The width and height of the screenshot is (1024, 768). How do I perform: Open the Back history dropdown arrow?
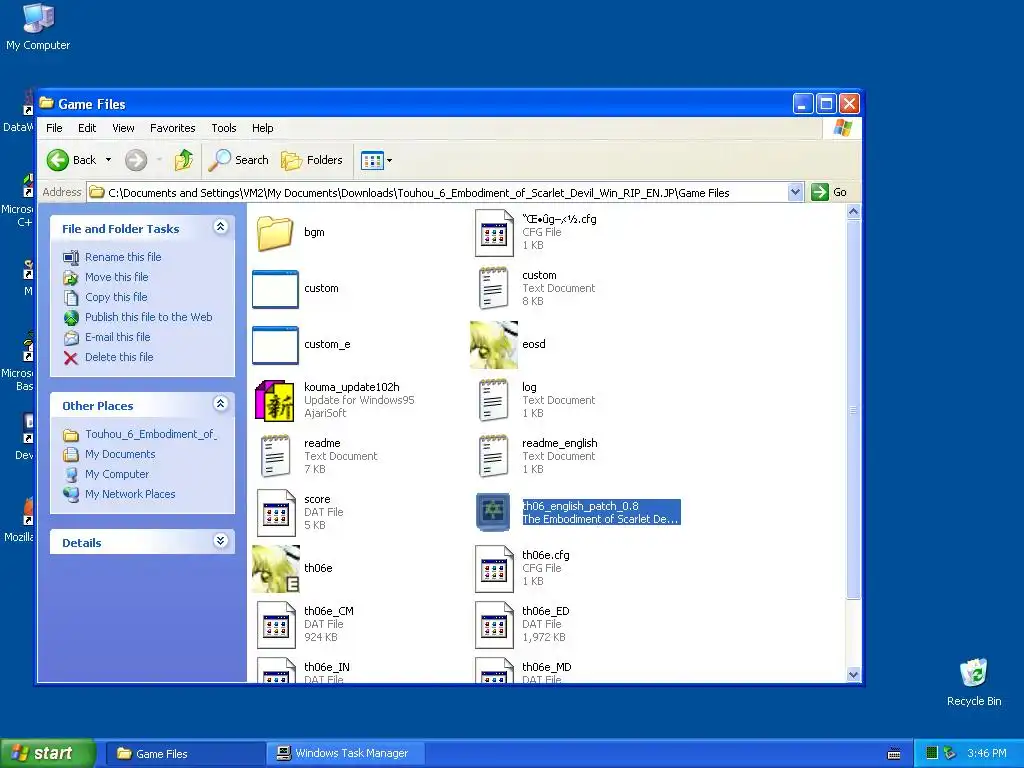pyautogui.click(x=108, y=160)
